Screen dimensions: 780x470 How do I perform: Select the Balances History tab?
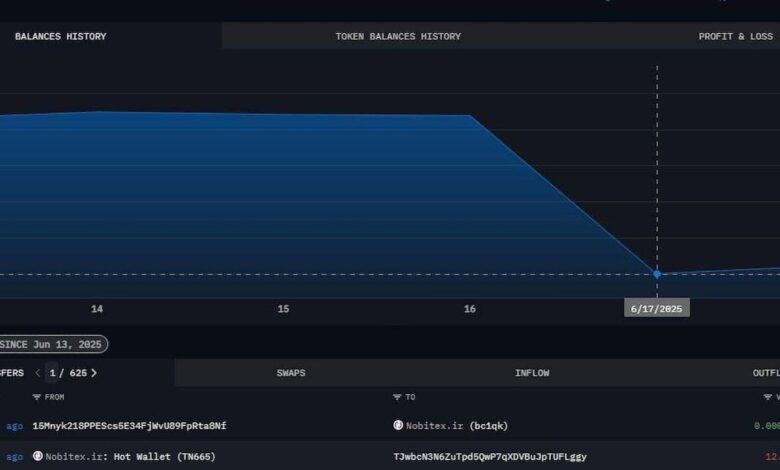(61, 36)
